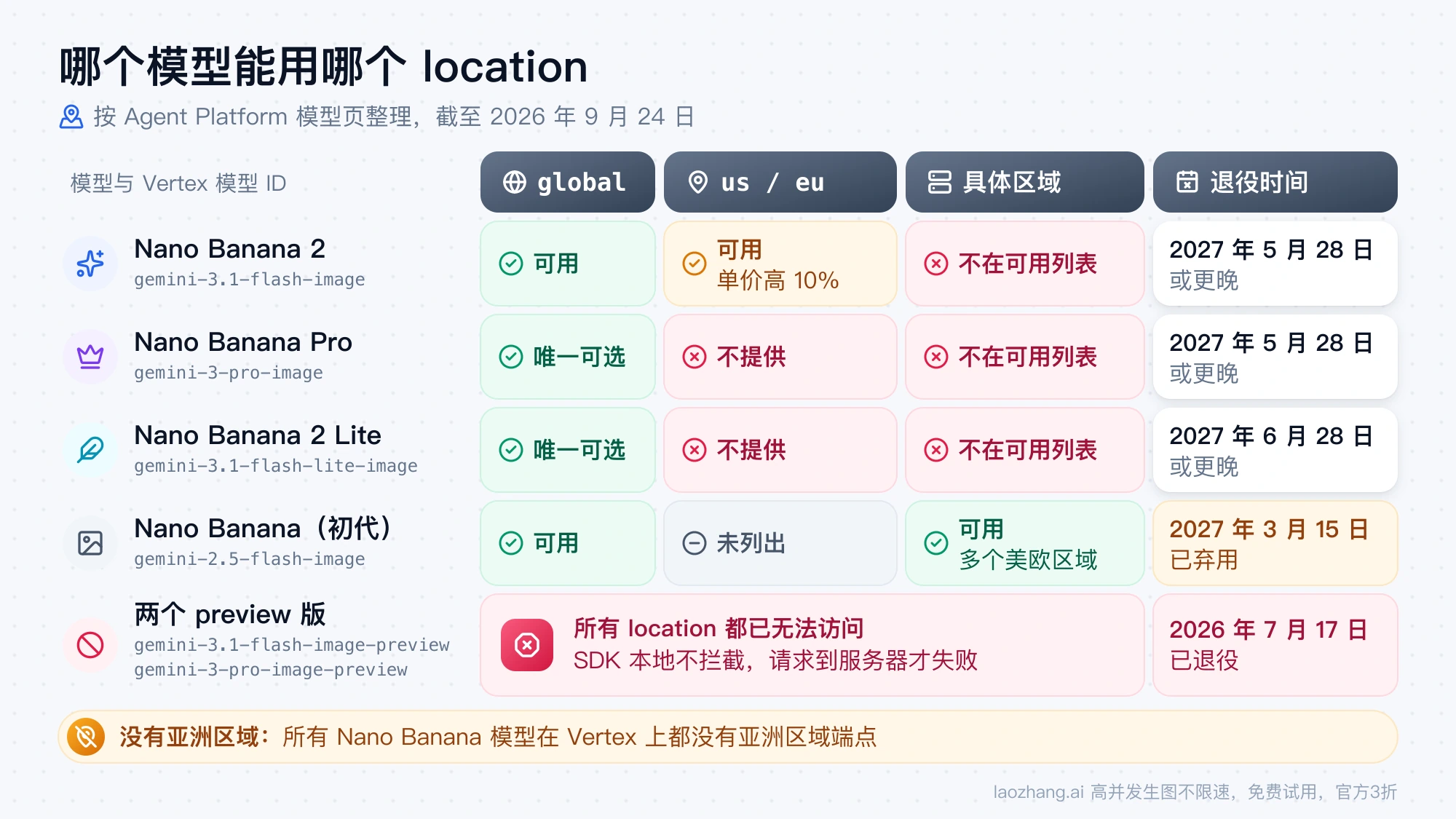Image resolution: width=1456 pixels, height=819 pixels.
Task: Click the 可用 单价高 10% cell
Action: click(780, 264)
